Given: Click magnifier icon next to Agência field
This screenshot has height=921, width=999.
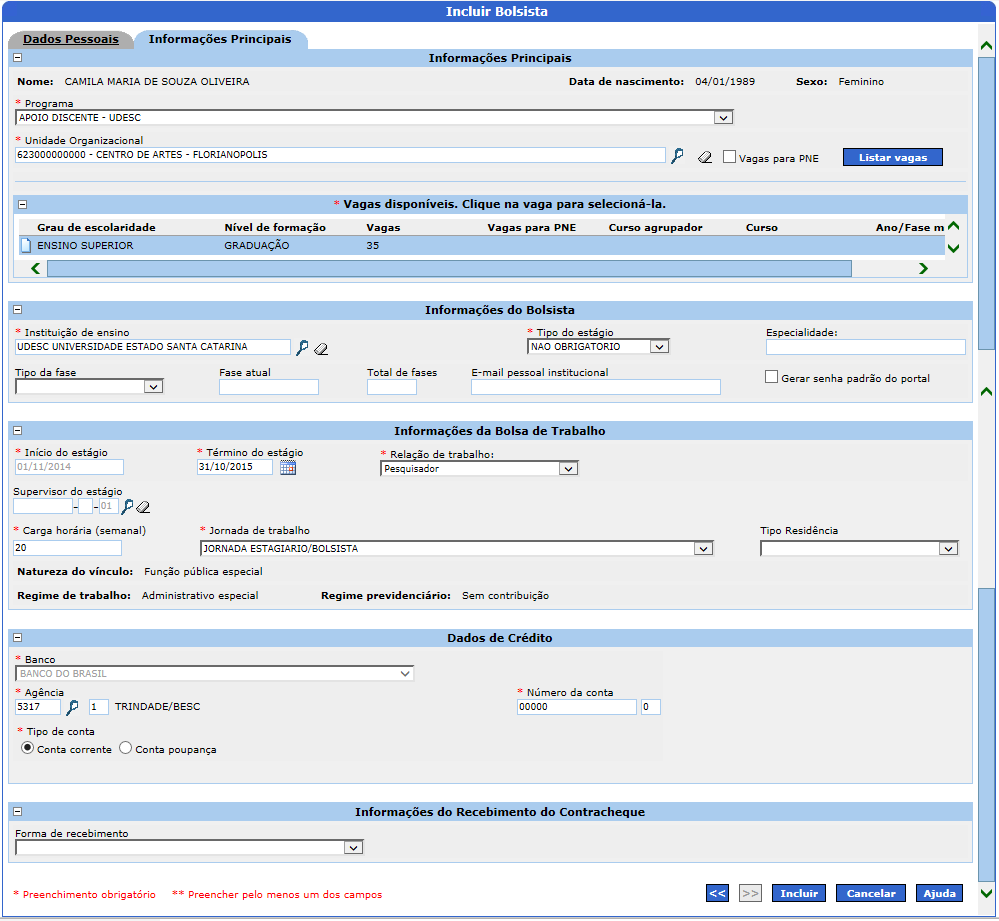Looking at the screenshot, I should (72, 708).
